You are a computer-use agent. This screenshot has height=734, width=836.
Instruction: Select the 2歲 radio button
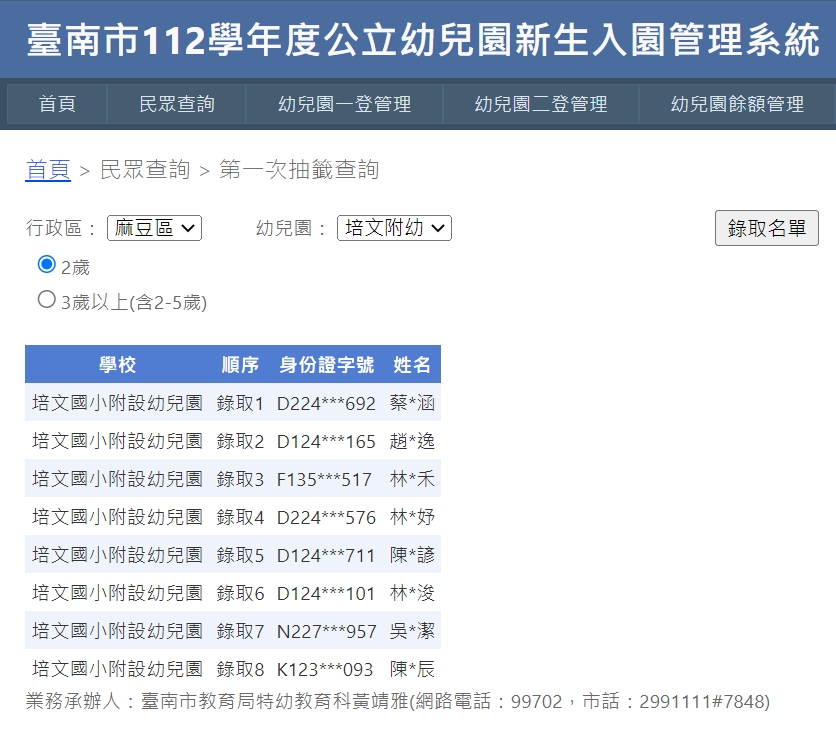coord(46,264)
